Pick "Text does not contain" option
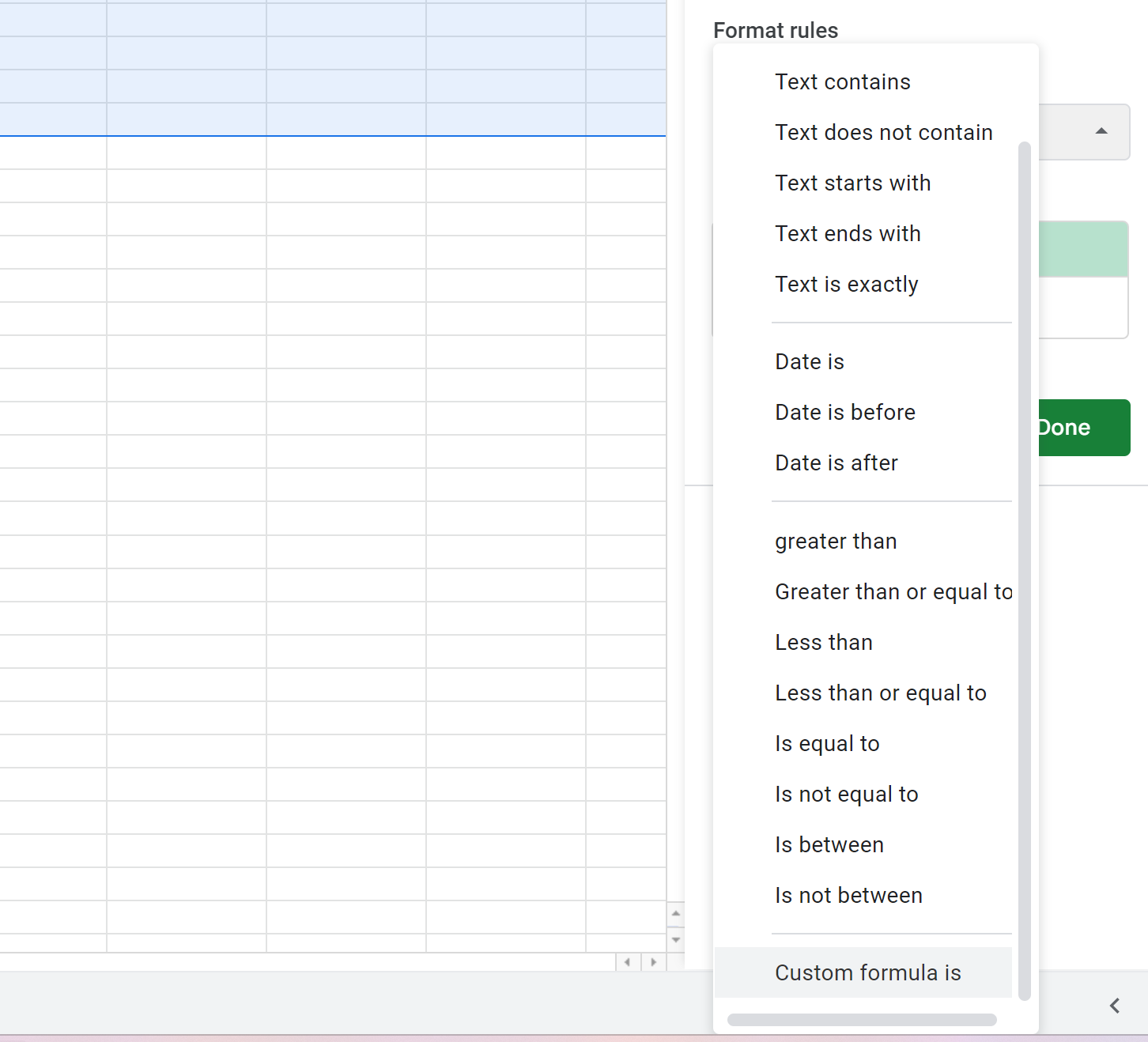The width and height of the screenshot is (1148, 1042). [883, 132]
